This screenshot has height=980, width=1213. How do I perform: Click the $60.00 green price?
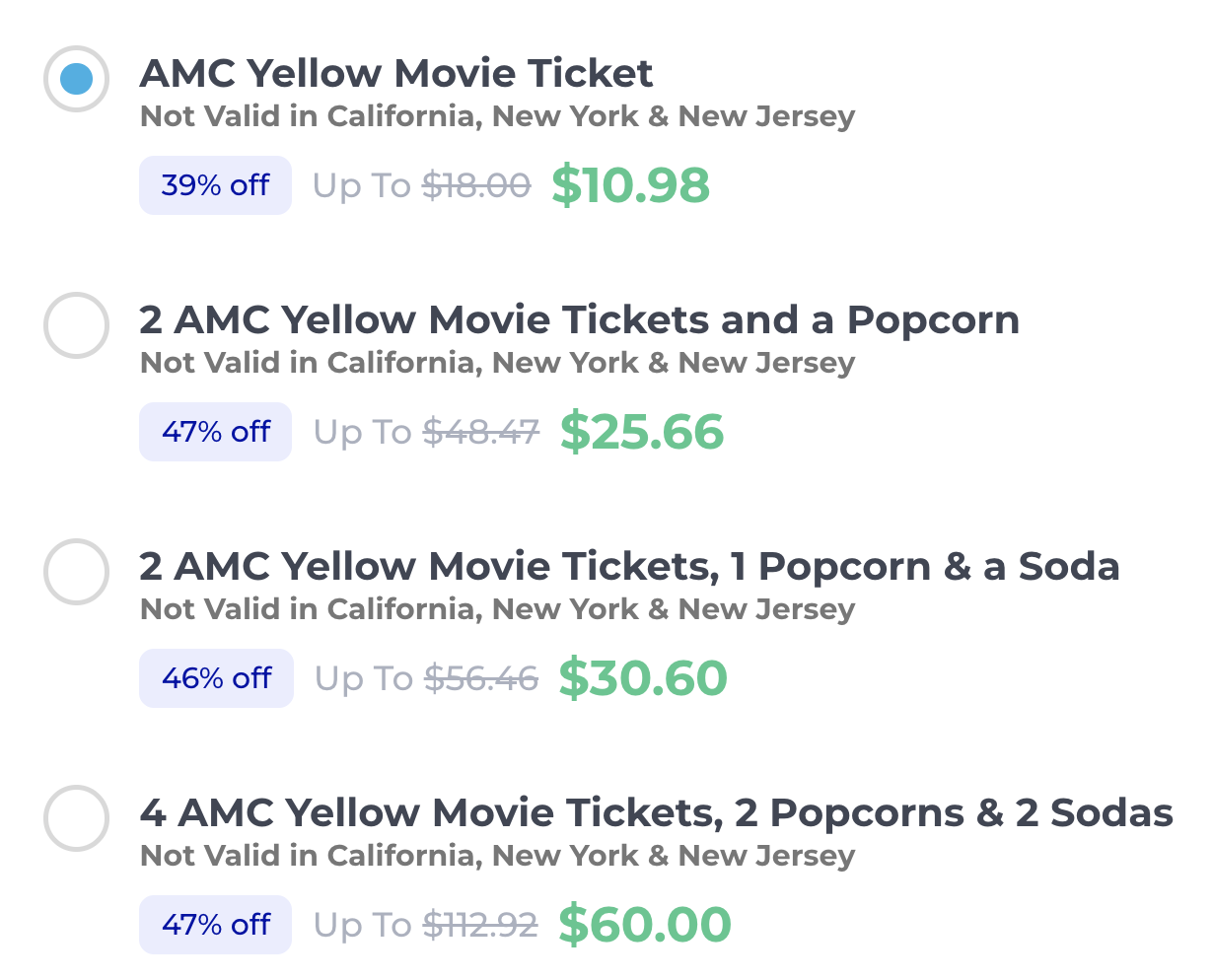[x=645, y=925]
